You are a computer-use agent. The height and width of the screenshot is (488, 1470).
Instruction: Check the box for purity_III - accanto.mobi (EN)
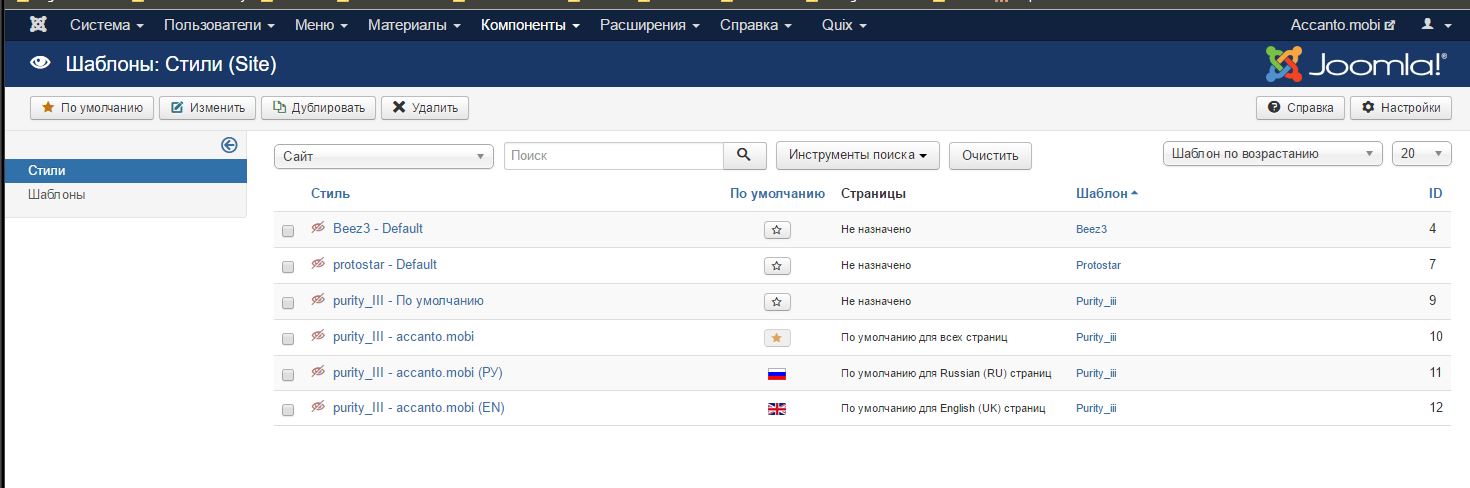[x=288, y=410]
